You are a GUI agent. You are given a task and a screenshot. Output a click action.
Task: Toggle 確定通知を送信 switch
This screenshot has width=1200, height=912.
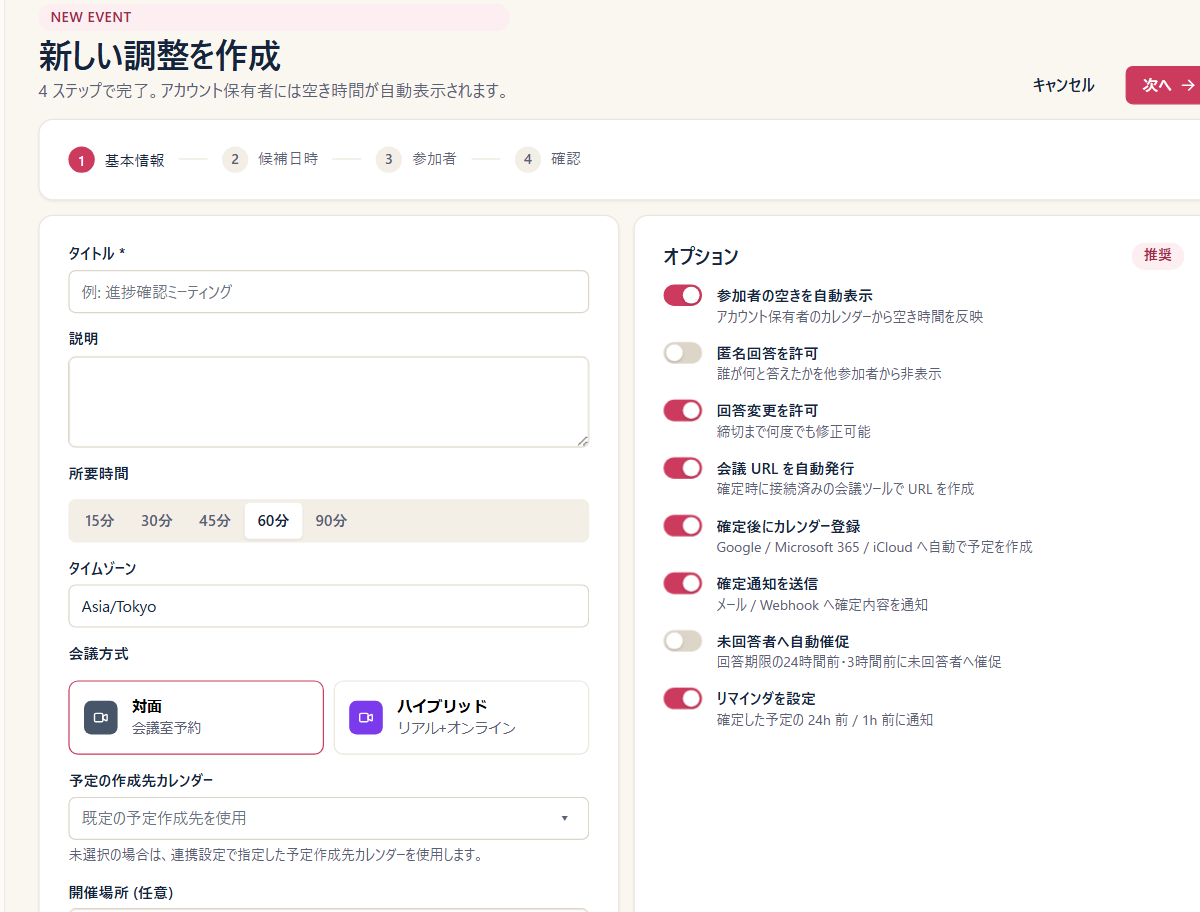click(x=683, y=583)
